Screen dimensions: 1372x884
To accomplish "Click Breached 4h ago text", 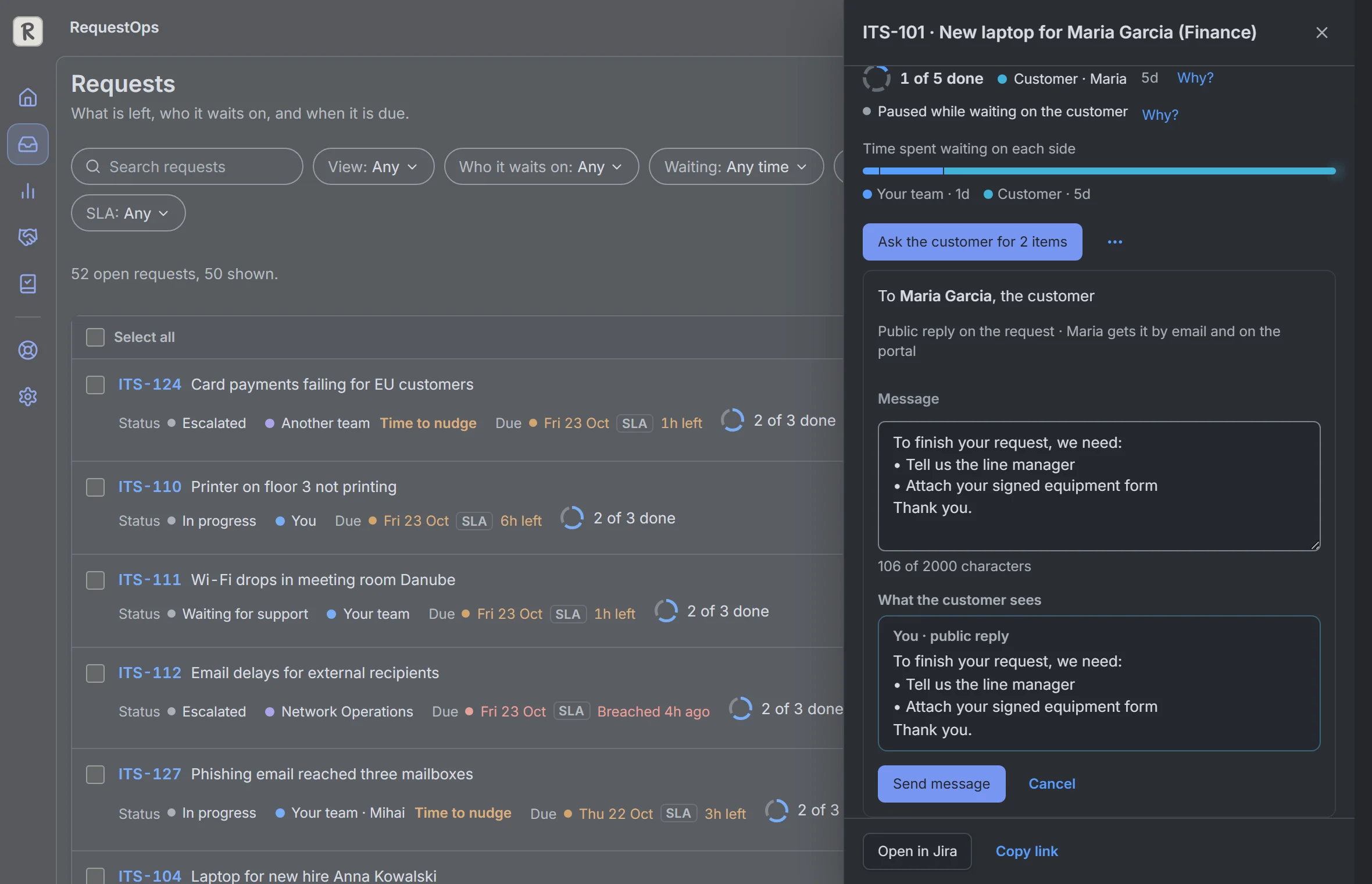I will [x=653, y=712].
